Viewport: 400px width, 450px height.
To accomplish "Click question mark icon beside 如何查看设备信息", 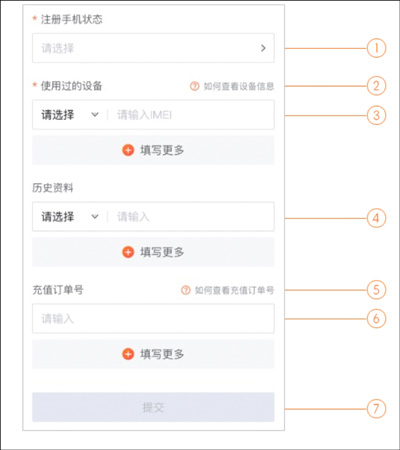I will (x=195, y=86).
